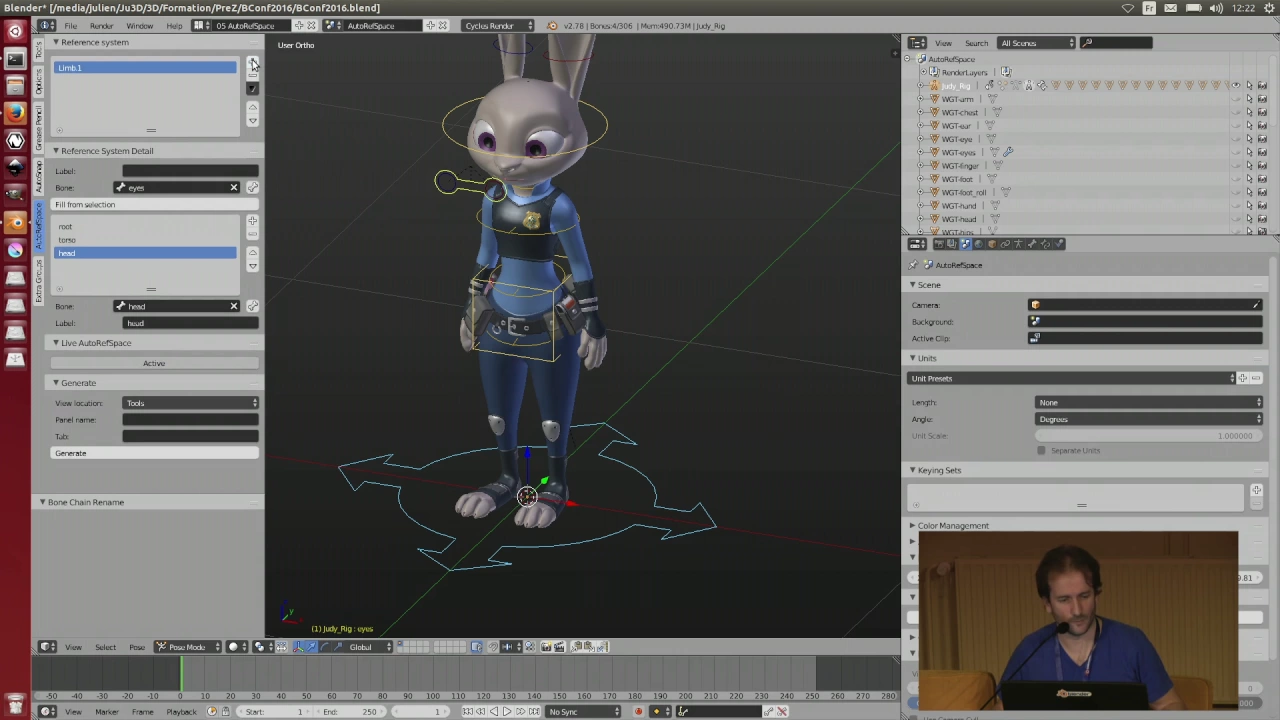The width and height of the screenshot is (1280, 720).
Task: Pick head bone with eyedropper icon
Action: tap(253, 306)
